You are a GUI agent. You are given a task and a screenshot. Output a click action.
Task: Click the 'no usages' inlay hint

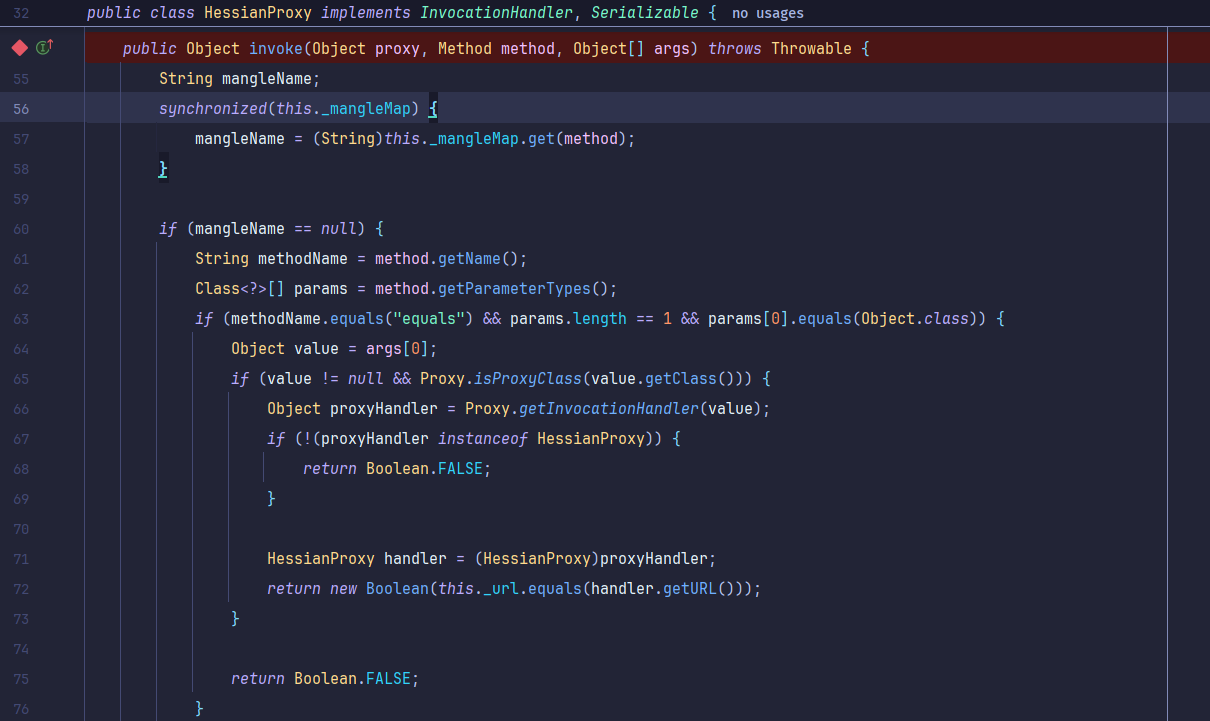(767, 13)
